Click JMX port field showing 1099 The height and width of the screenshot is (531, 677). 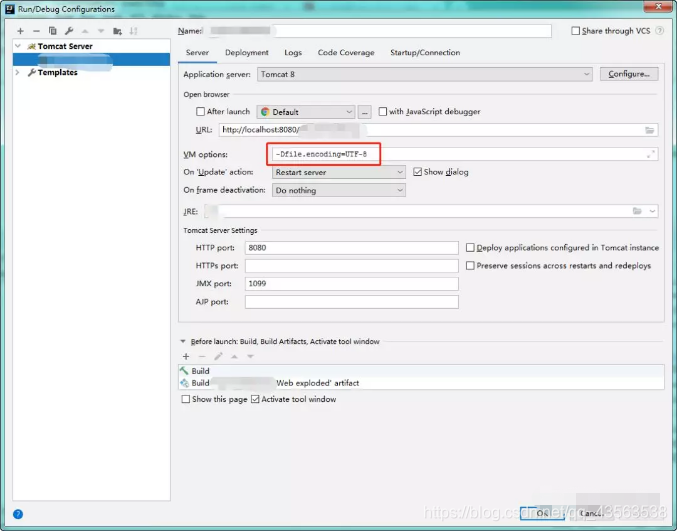(x=351, y=284)
